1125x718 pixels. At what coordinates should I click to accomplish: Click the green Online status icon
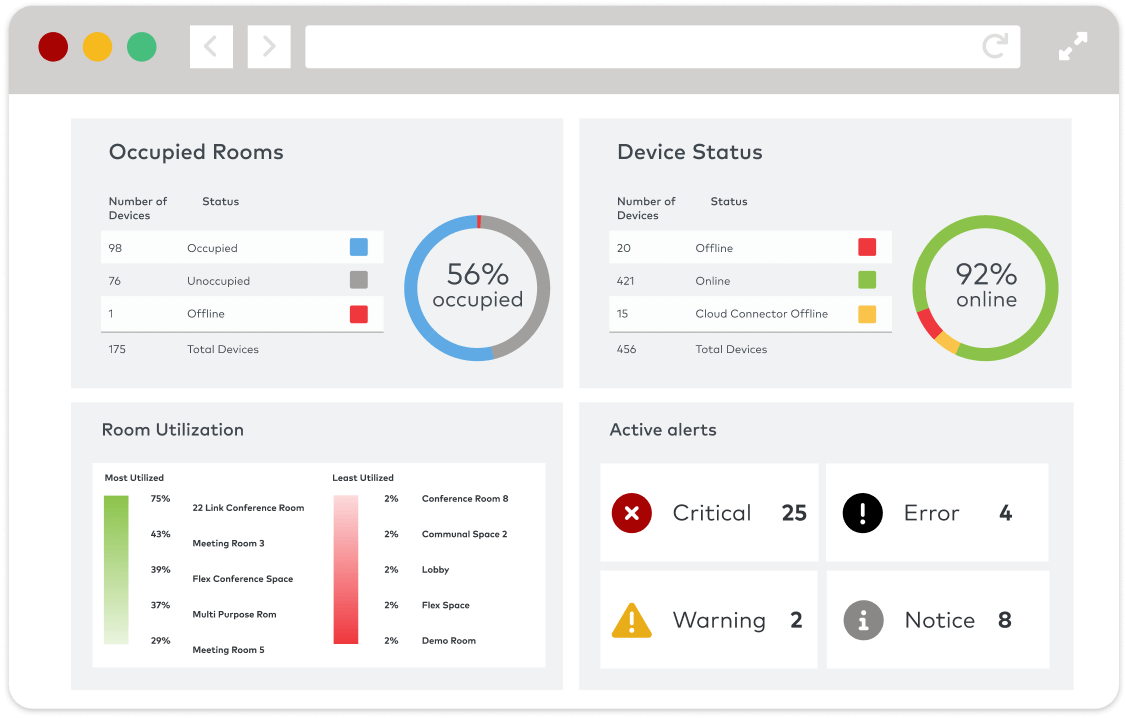coord(865,281)
